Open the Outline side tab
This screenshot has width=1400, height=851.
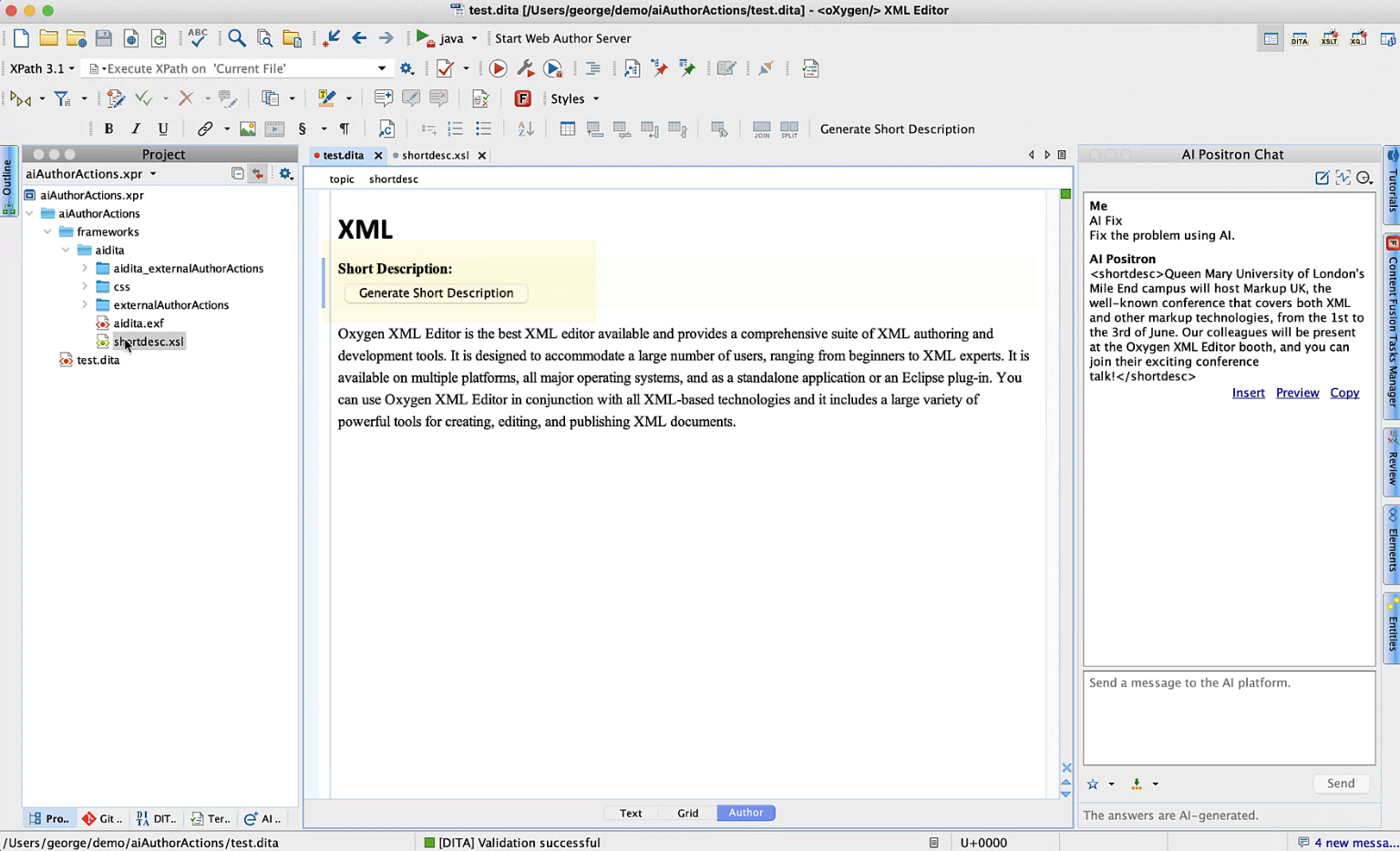coord(8,180)
